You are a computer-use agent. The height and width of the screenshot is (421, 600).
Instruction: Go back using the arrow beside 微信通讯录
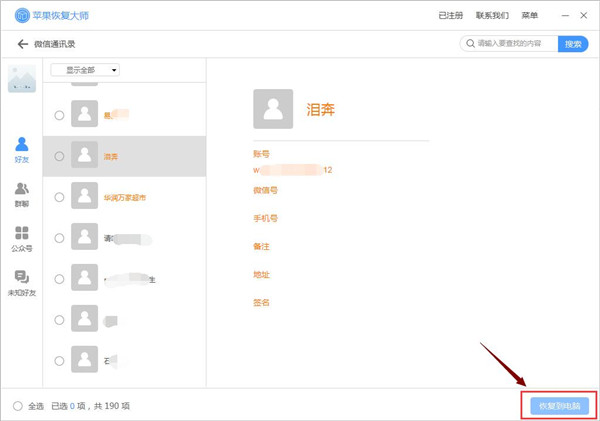click(x=23, y=44)
